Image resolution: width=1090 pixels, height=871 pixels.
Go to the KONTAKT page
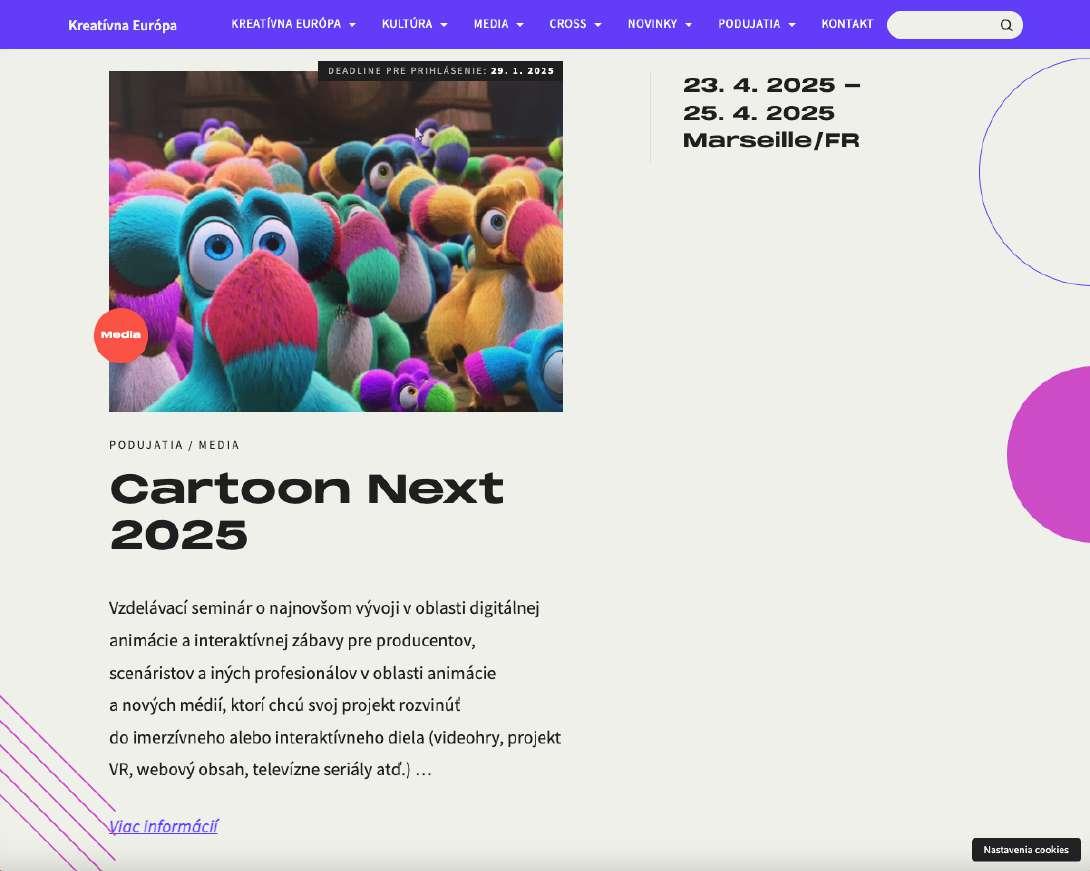[847, 24]
